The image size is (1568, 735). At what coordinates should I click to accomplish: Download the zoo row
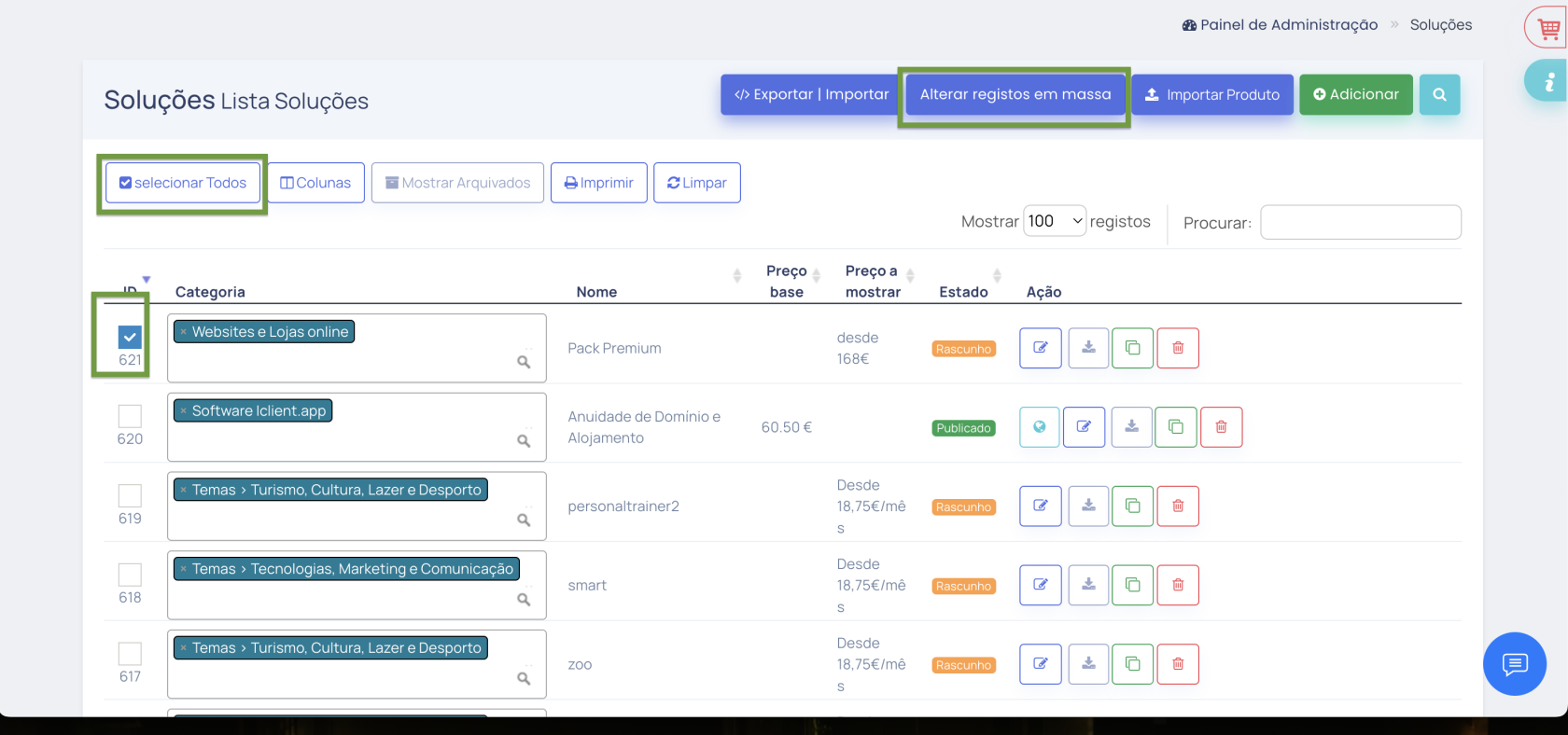point(1088,664)
